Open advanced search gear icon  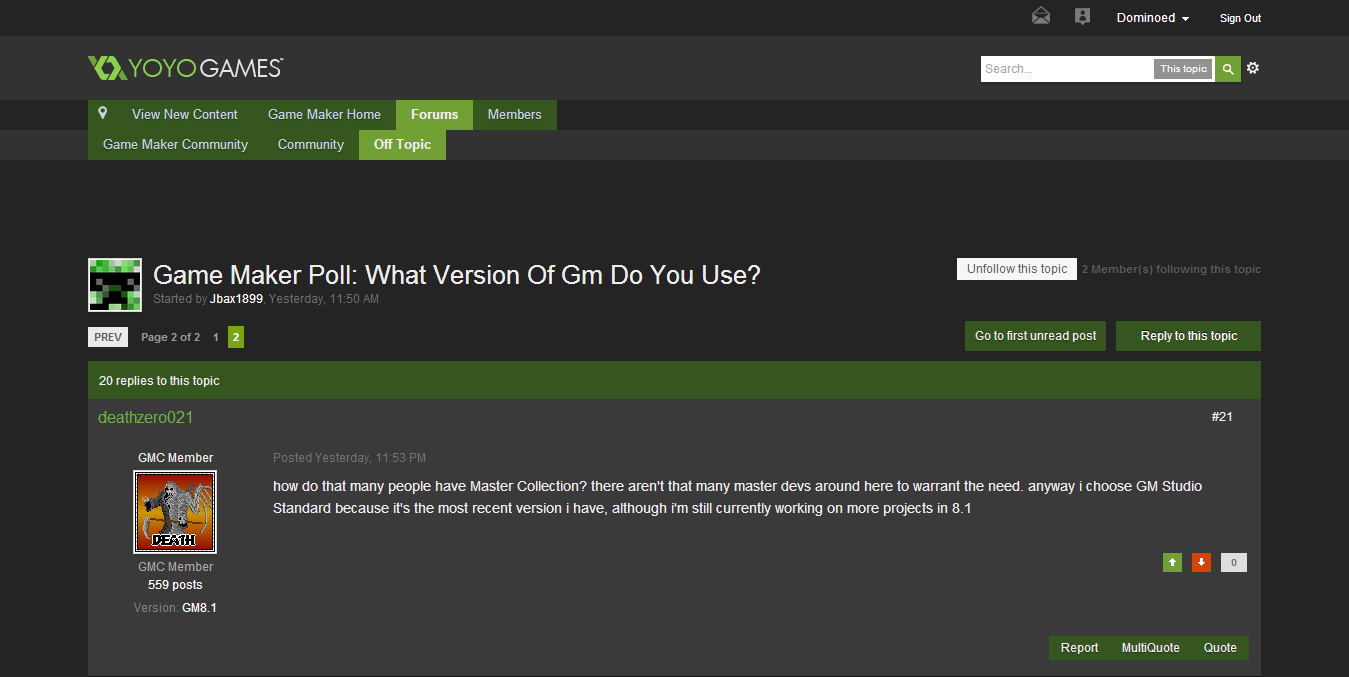[1253, 68]
